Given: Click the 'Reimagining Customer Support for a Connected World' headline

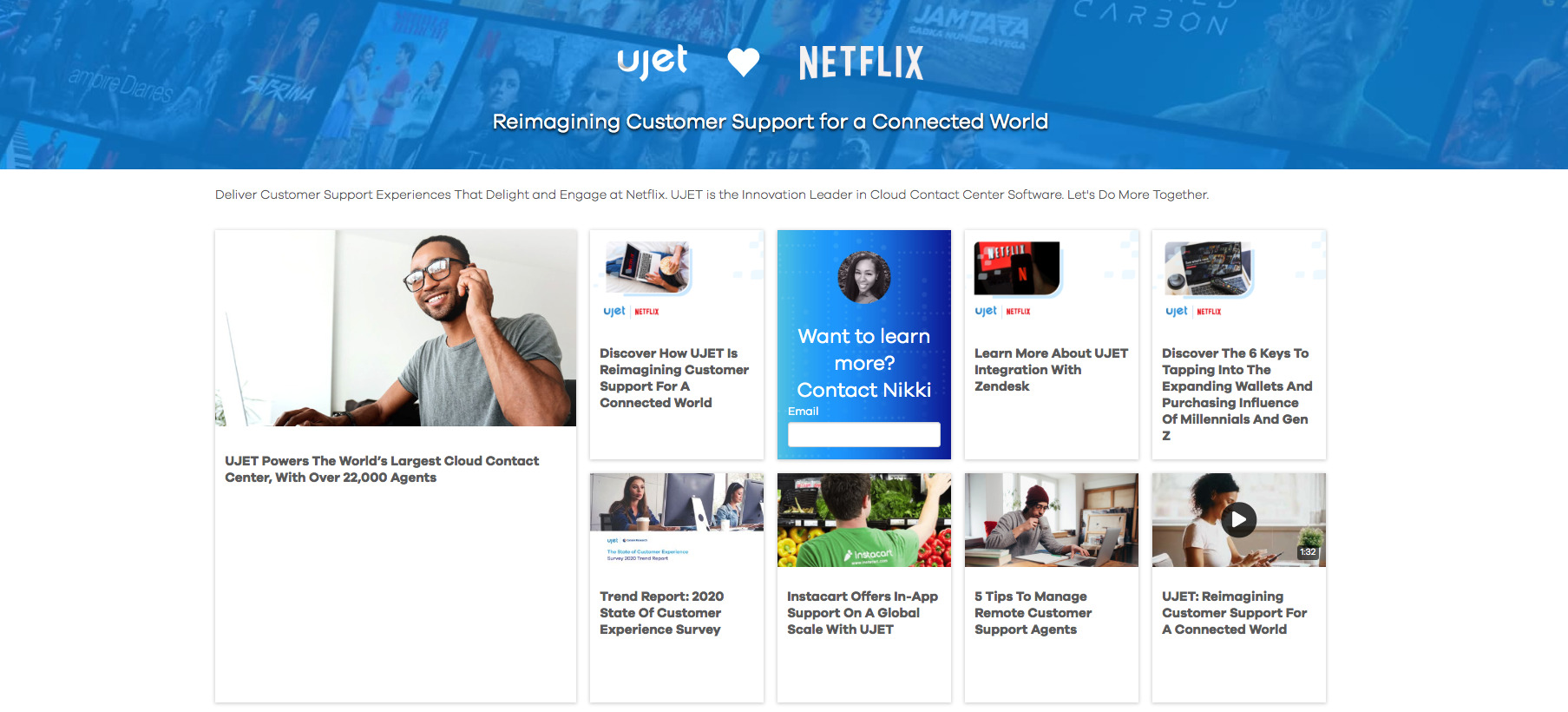Looking at the screenshot, I should pos(771,122).
